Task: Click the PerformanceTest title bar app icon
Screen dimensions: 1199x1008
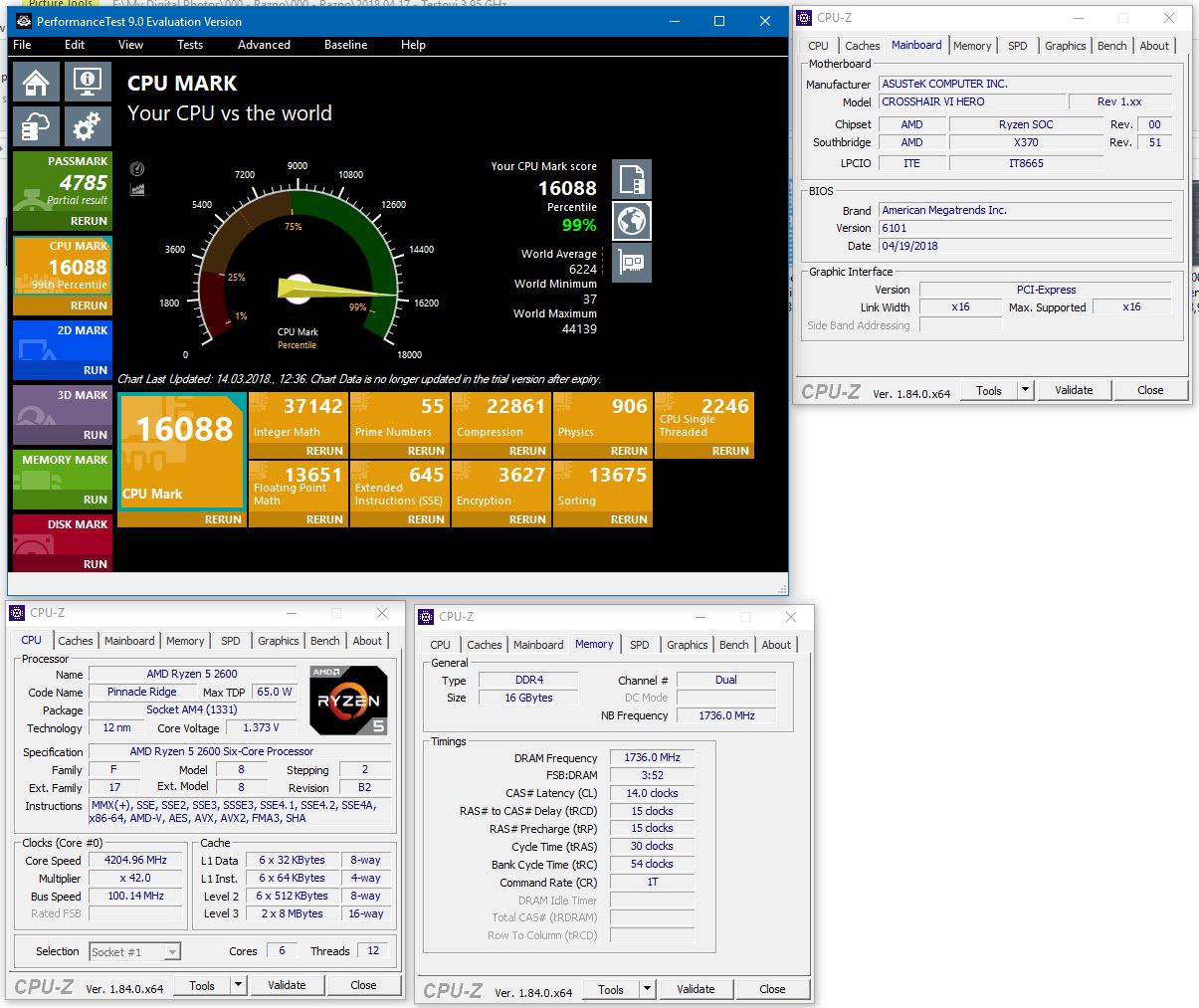Action: pos(24,21)
